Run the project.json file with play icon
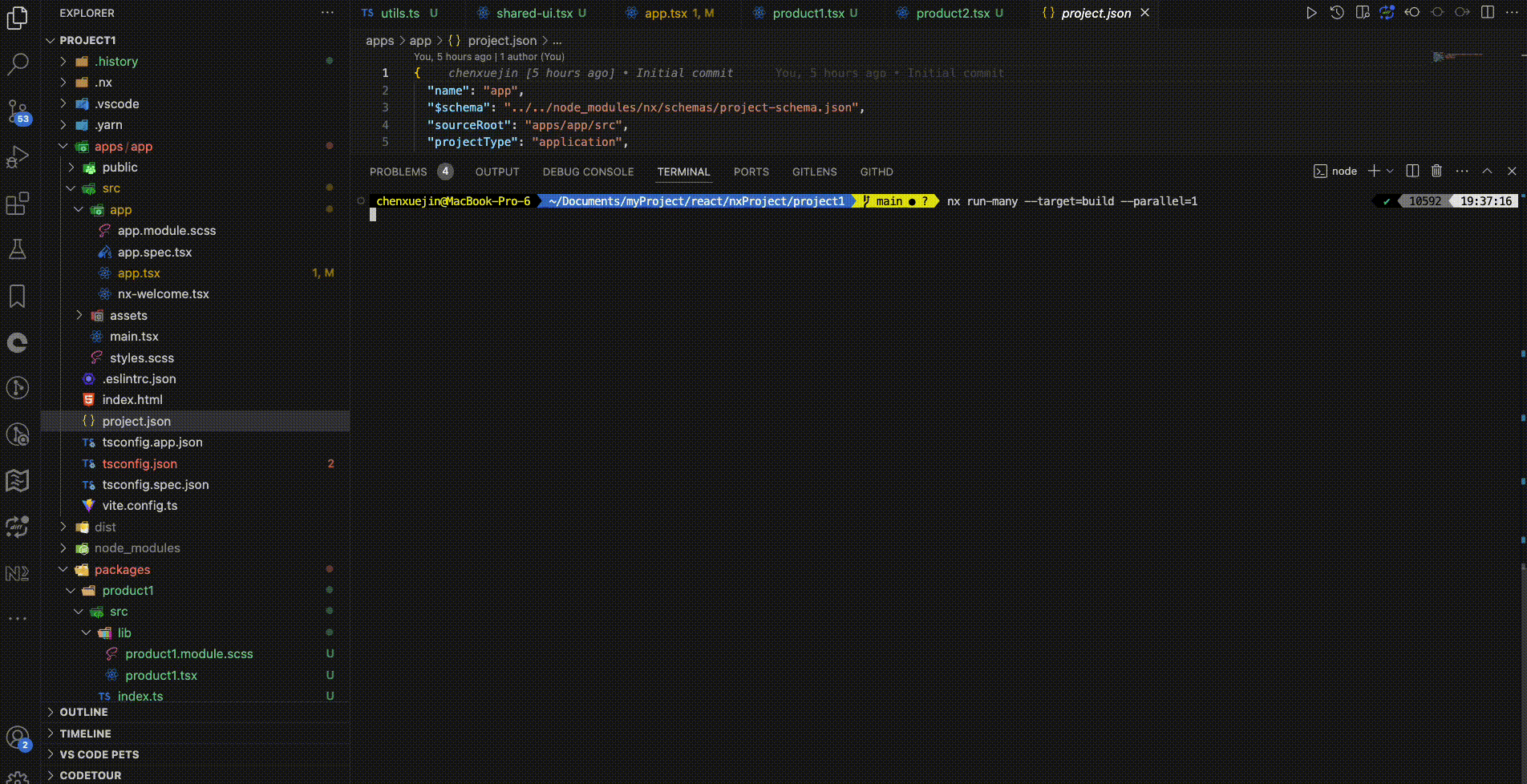The width and height of the screenshot is (1527, 784). click(x=1311, y=13)
